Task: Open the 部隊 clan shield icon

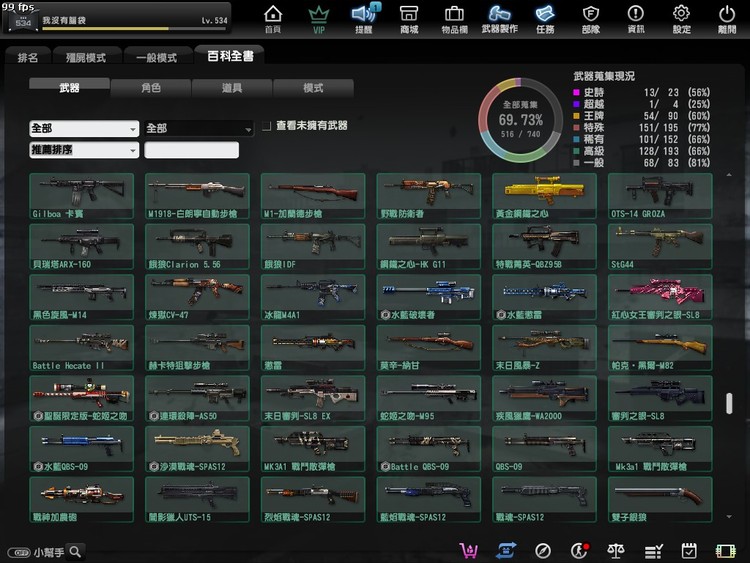Action: [591, 19]
